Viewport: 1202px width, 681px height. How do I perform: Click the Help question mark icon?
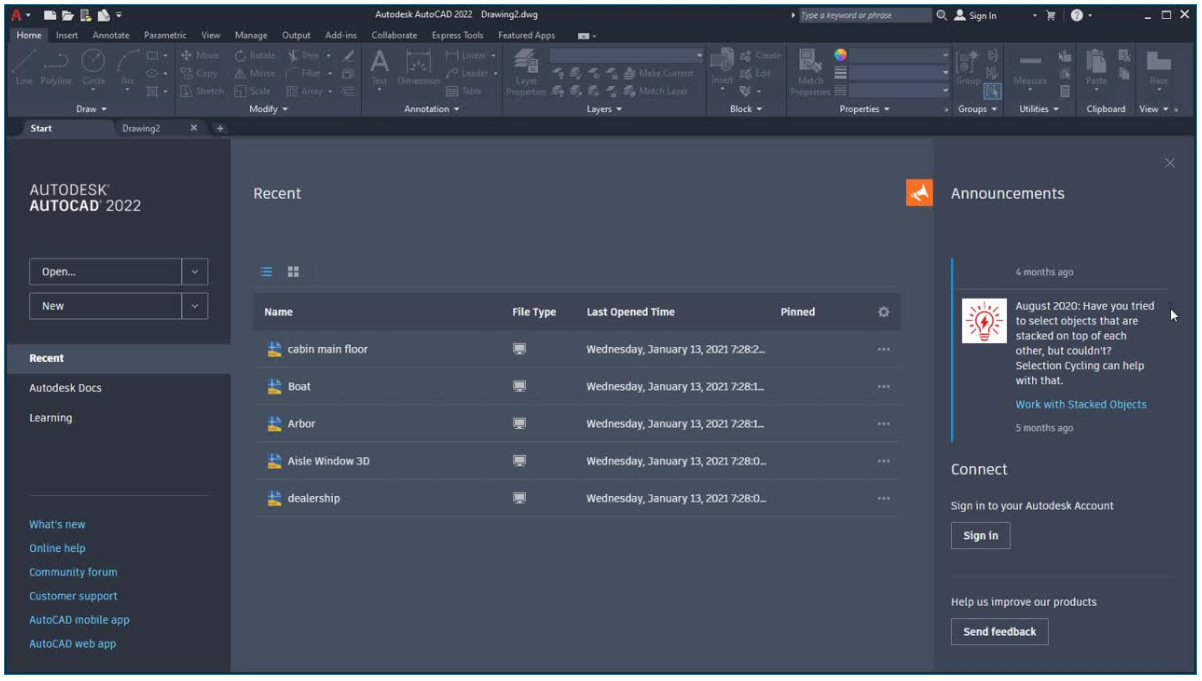(x=1077, y=15)
